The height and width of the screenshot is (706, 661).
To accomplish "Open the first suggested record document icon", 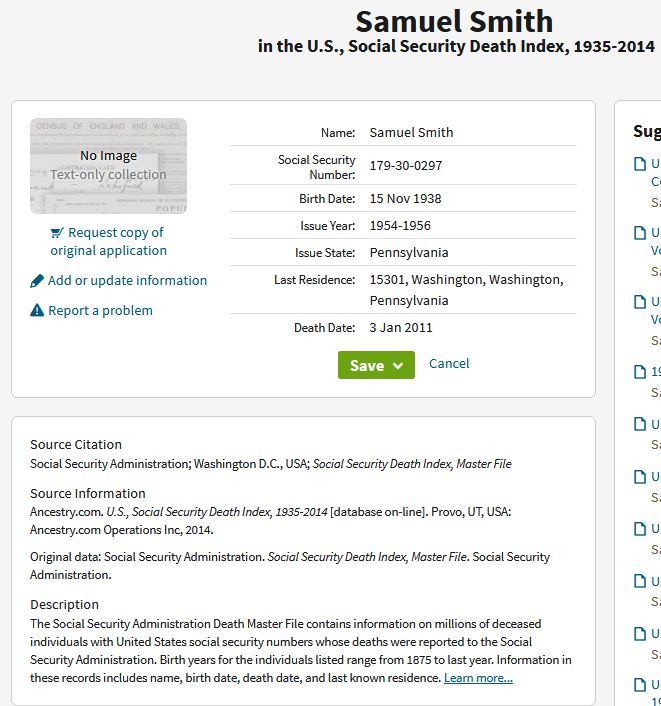I will [x=640, y=164].
